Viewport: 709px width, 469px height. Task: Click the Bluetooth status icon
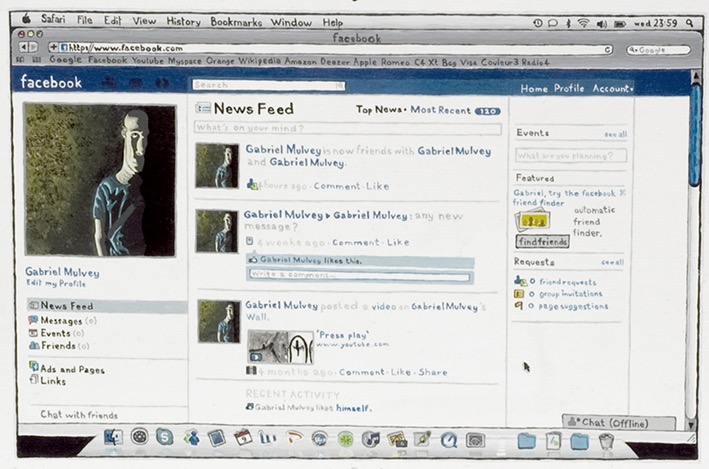[x=568, y=23]
